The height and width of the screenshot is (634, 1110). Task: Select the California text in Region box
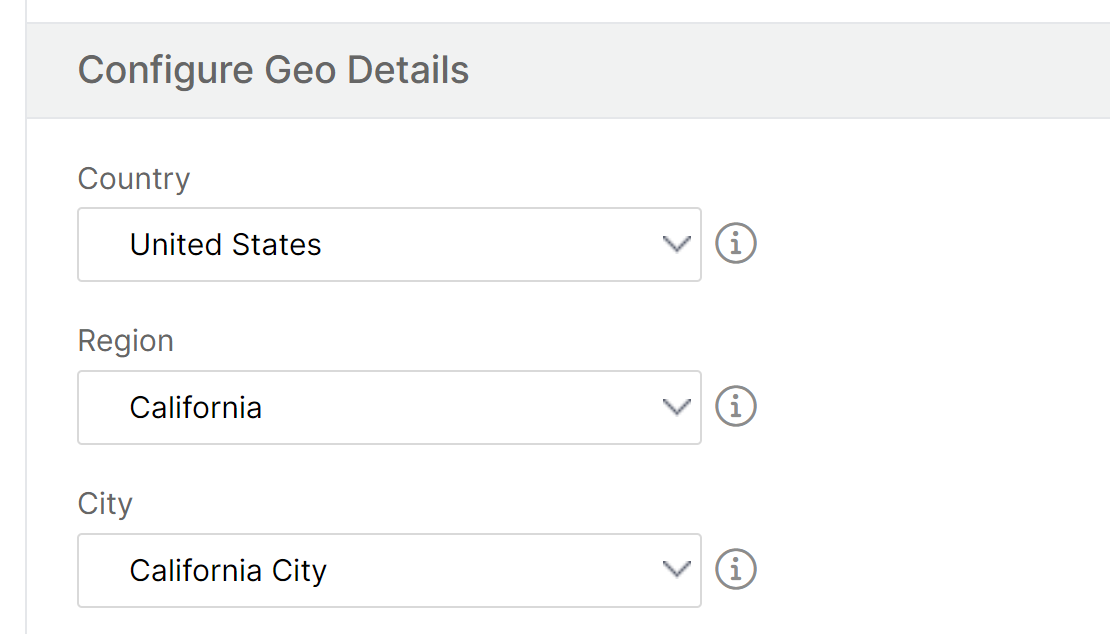(195, 408)
